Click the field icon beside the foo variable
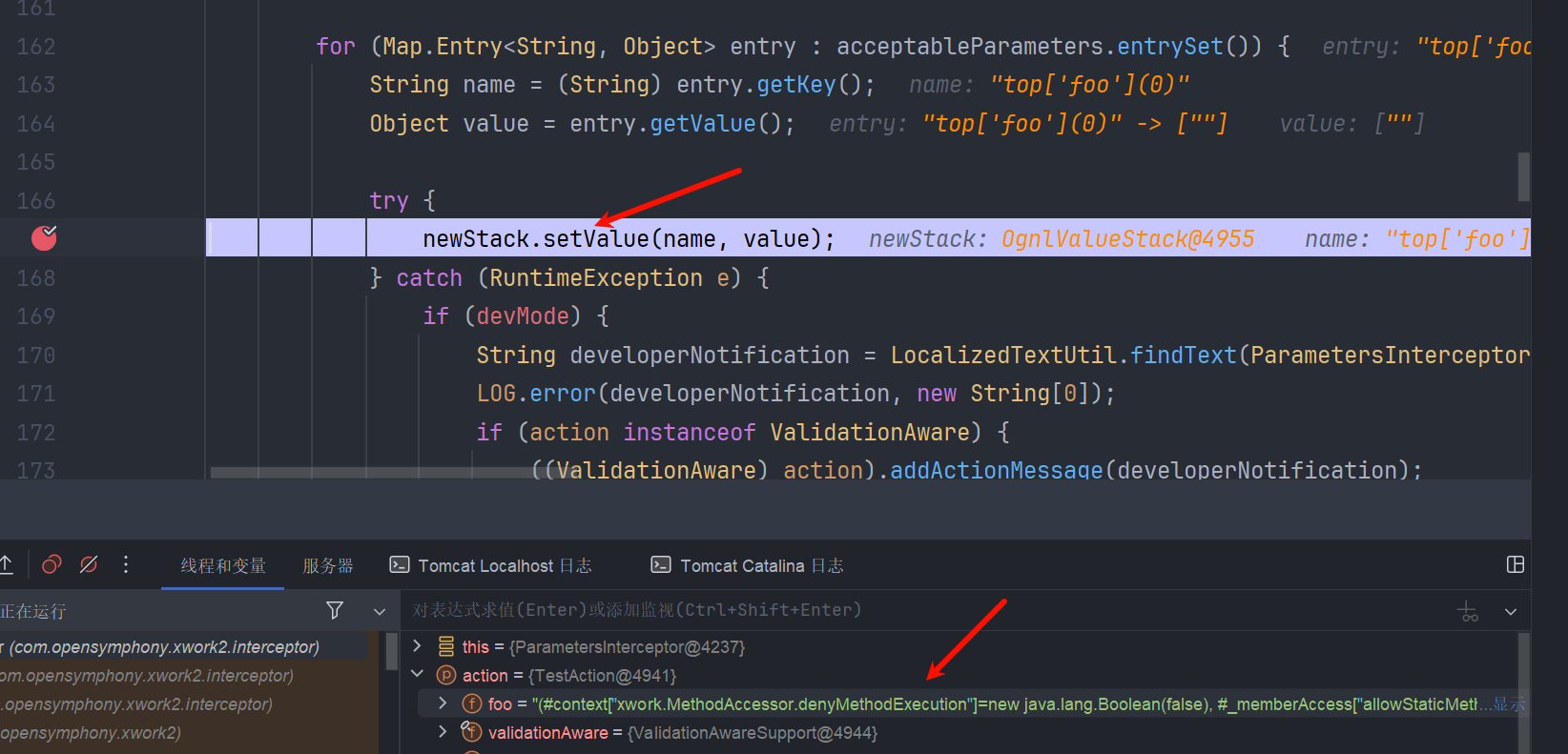The image size is (1568, 754). click(471, 703)
